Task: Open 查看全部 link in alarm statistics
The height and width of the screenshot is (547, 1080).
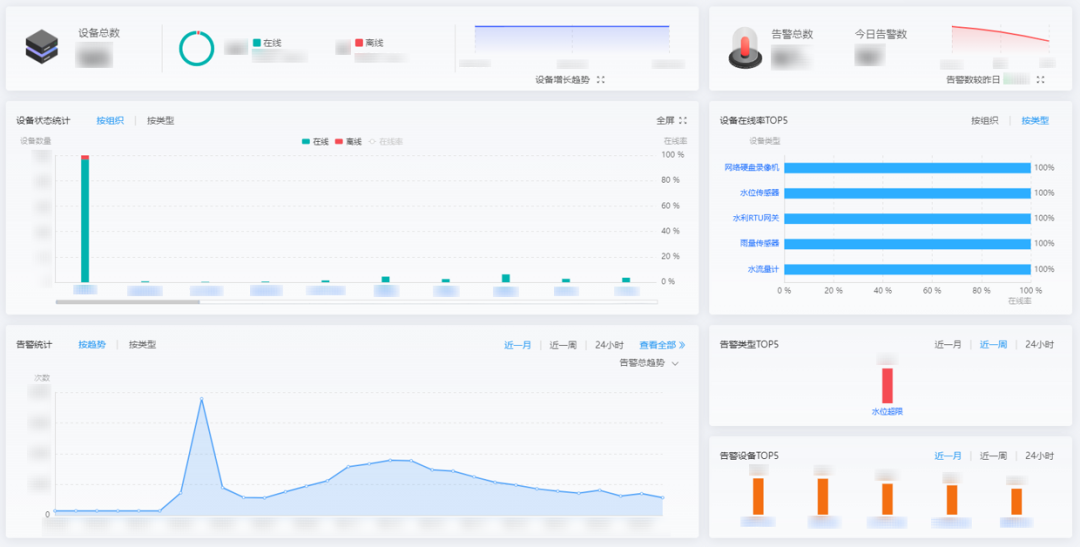Action: point(657,345)
